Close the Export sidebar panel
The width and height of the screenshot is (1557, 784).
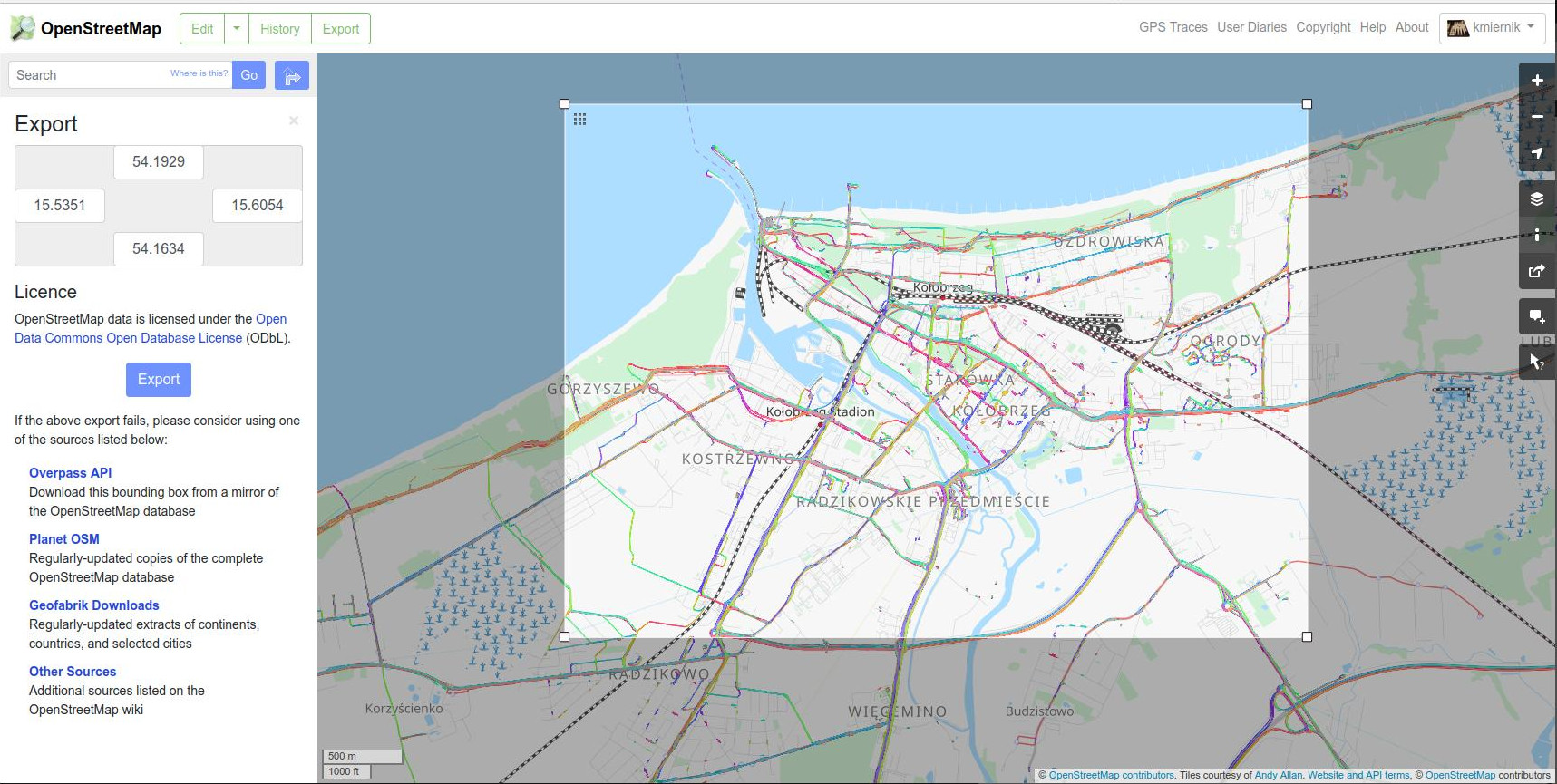[x=294, y=121]
